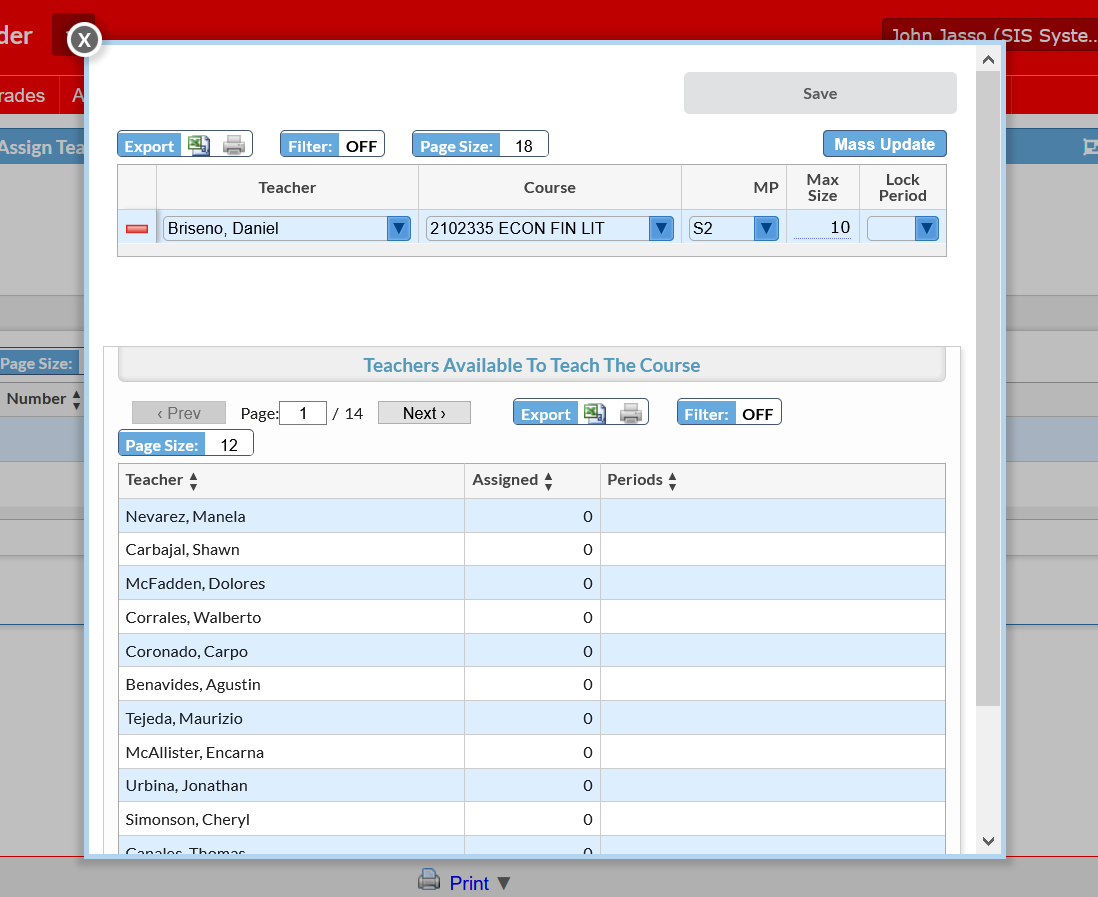
Task: Click the Save button
Action: pos(820,93)
